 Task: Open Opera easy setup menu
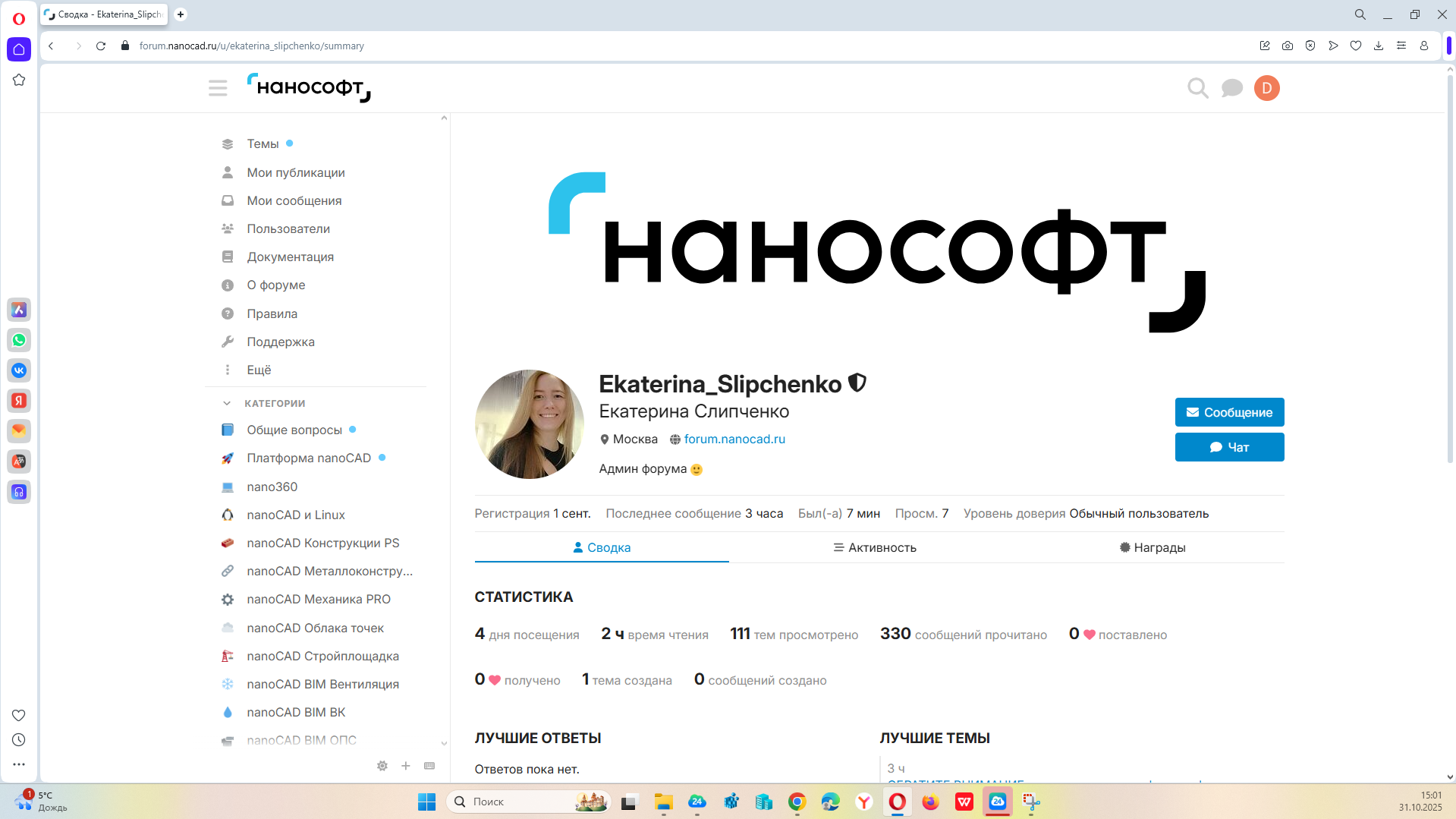(1401, 46)
